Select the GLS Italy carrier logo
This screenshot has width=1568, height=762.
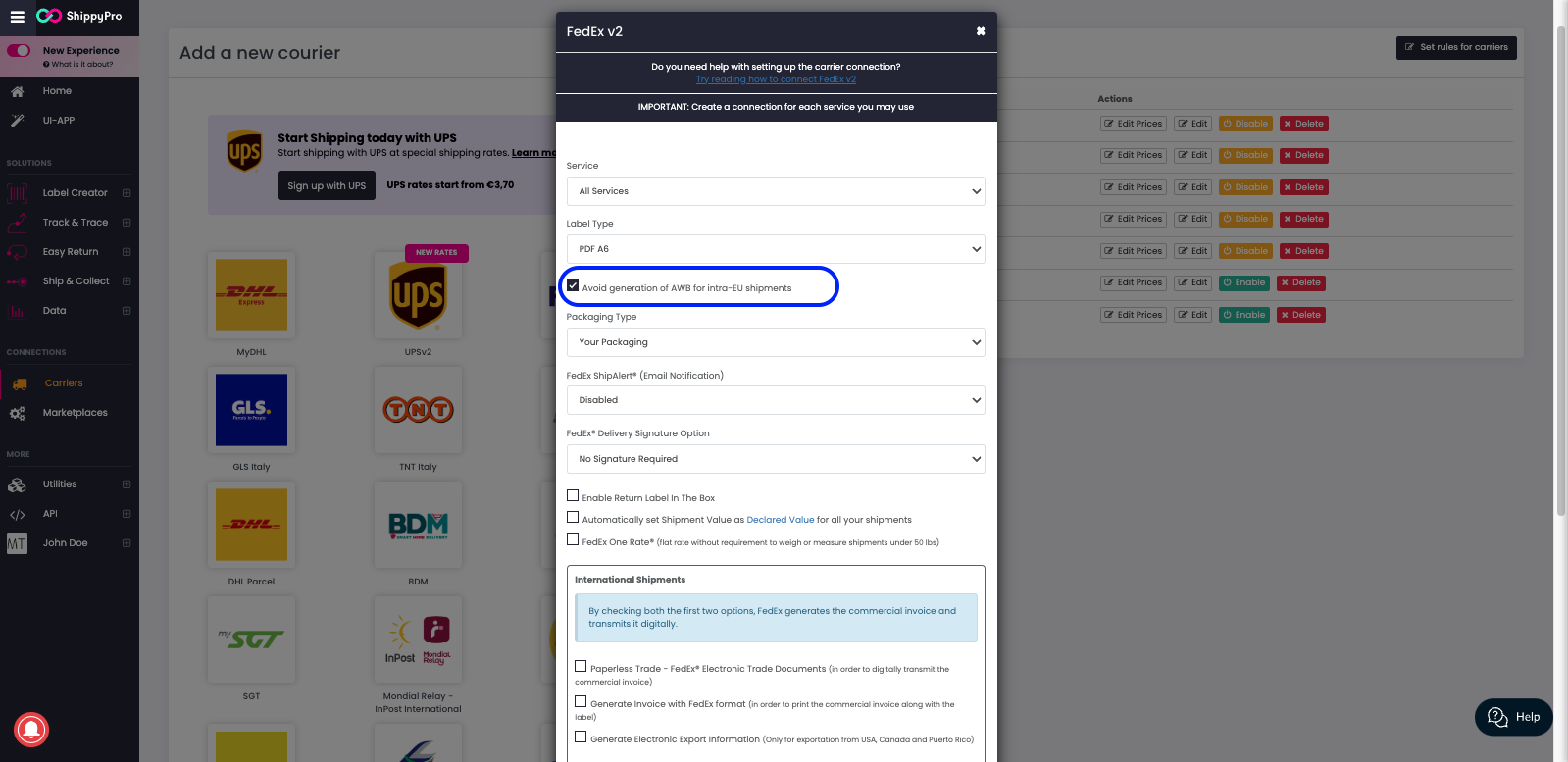point(252,410)
